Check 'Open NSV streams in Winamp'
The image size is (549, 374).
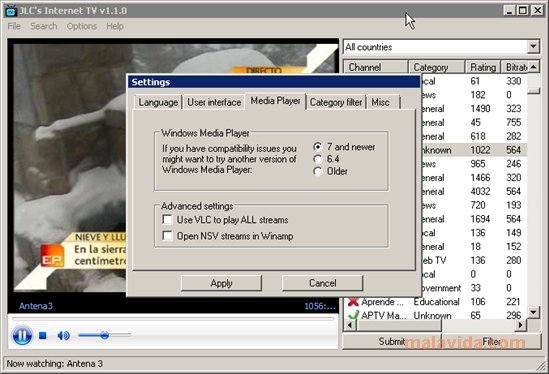167,236
